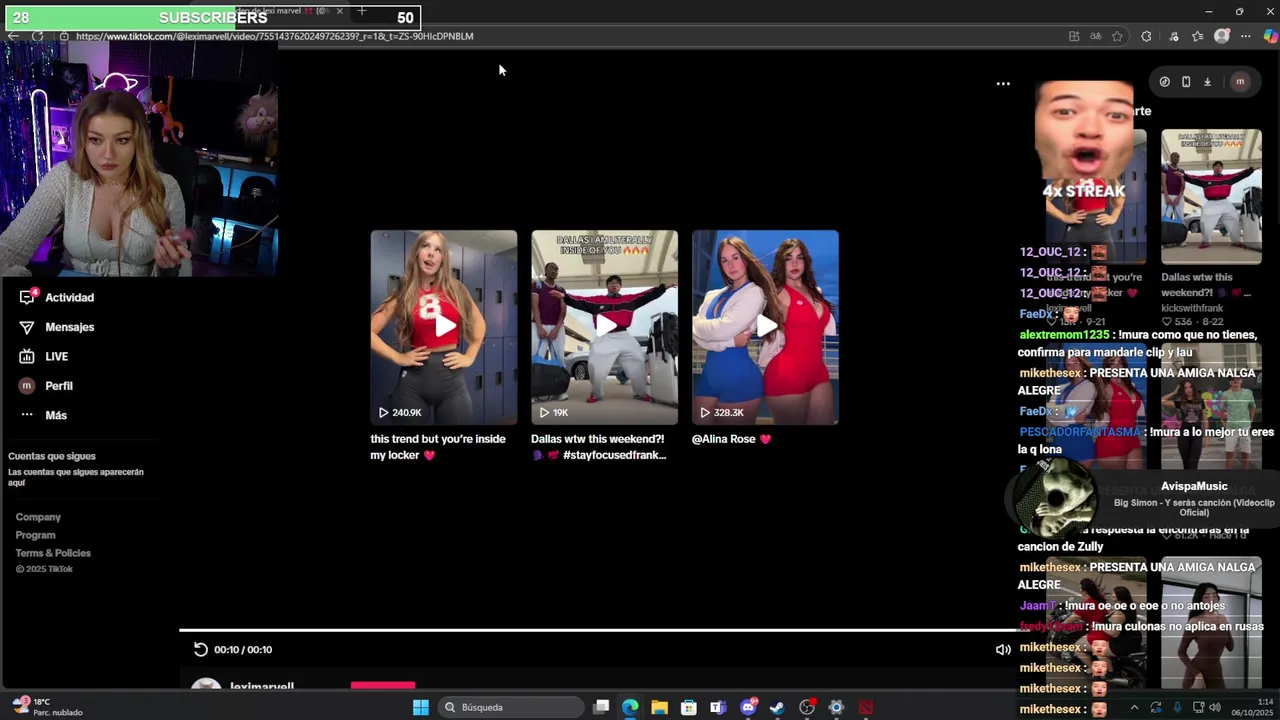This screenshot has height=720, width=1280.
Task: Open the 'm' profile avatar menu
Action: [x=1240, y=82]
